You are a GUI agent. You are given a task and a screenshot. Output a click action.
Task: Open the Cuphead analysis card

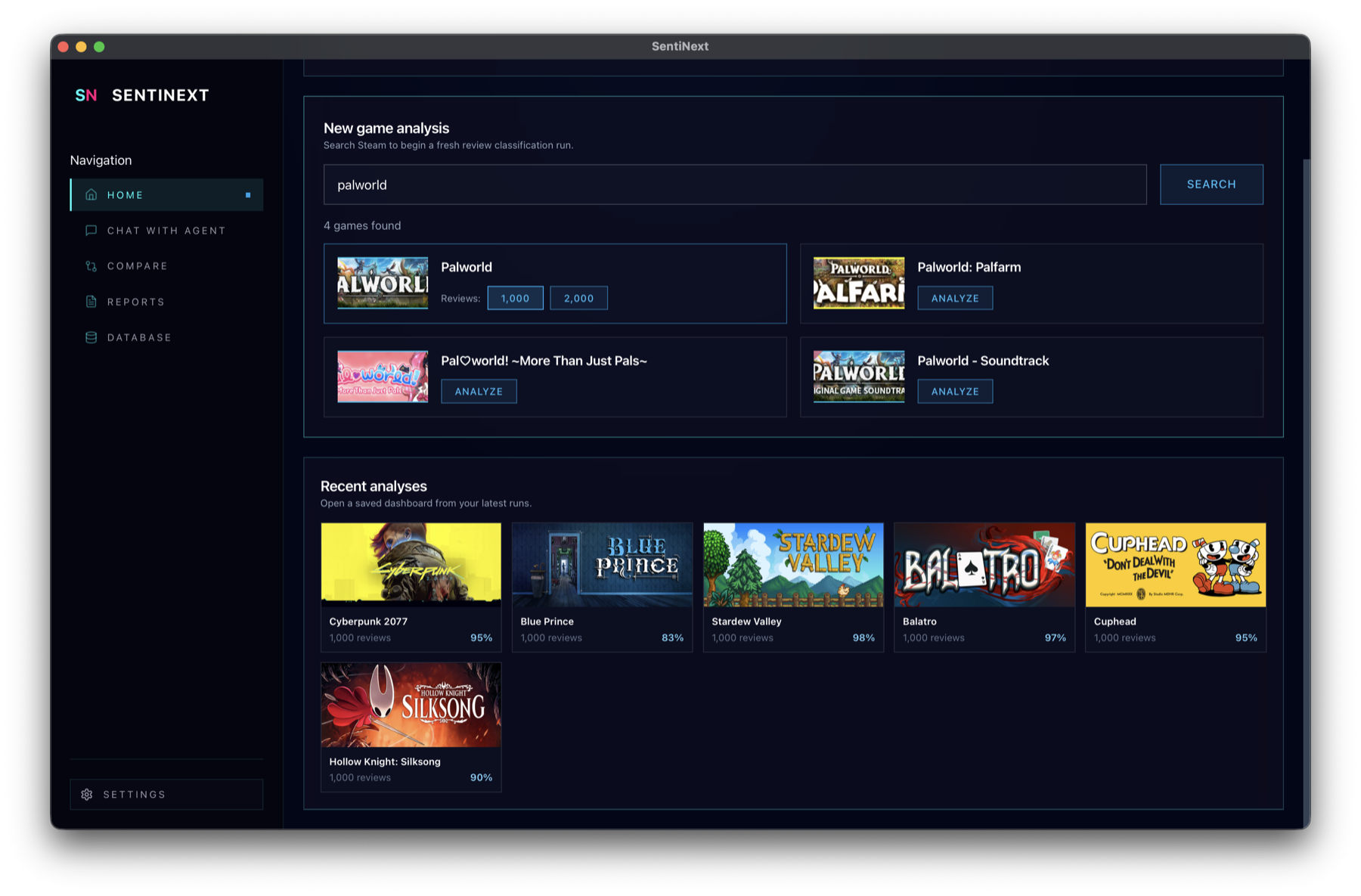1176,587
